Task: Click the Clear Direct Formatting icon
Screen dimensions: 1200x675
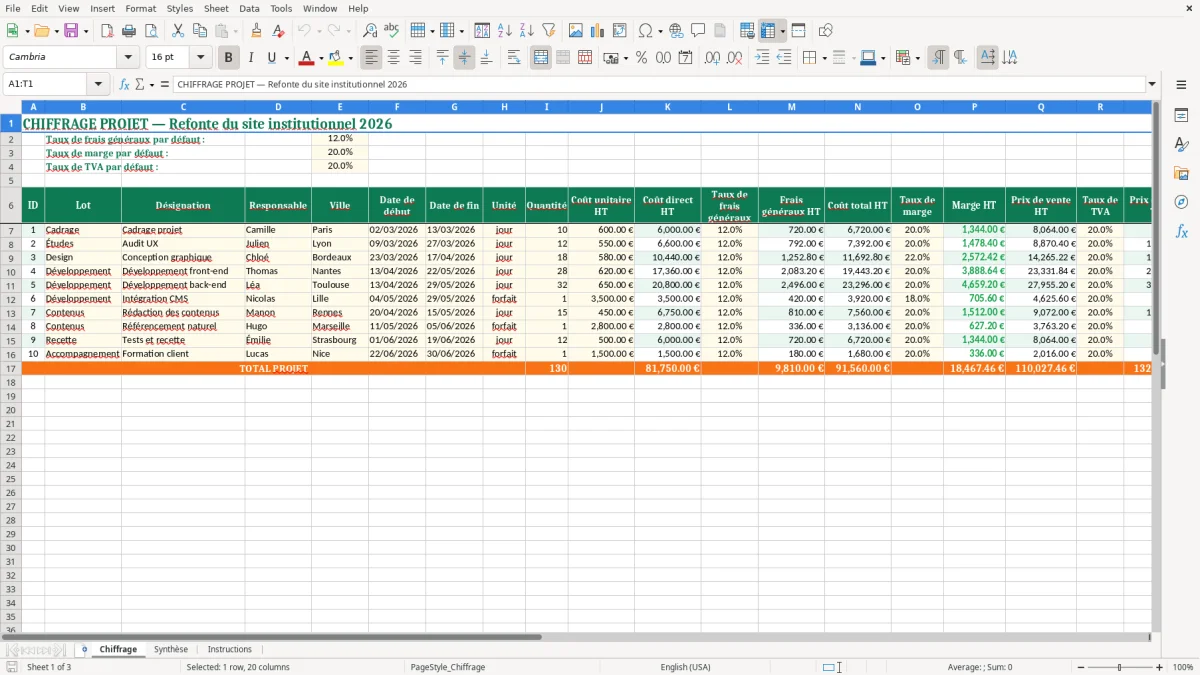Action: (278, 31)
